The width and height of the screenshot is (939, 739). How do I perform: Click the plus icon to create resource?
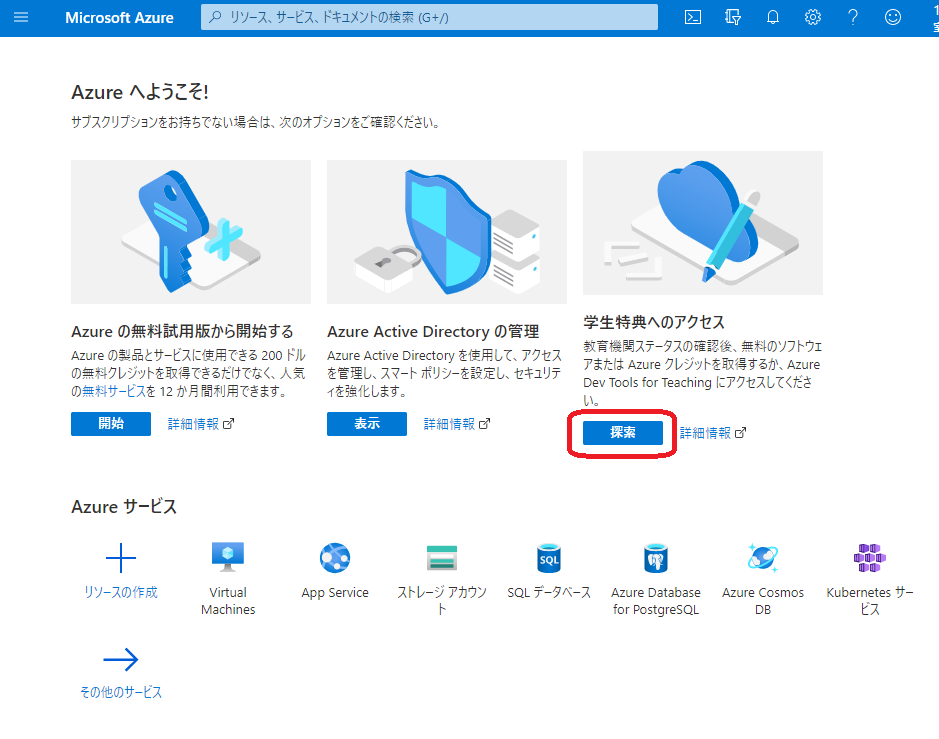pyautogui.click(x=121, y=558)
